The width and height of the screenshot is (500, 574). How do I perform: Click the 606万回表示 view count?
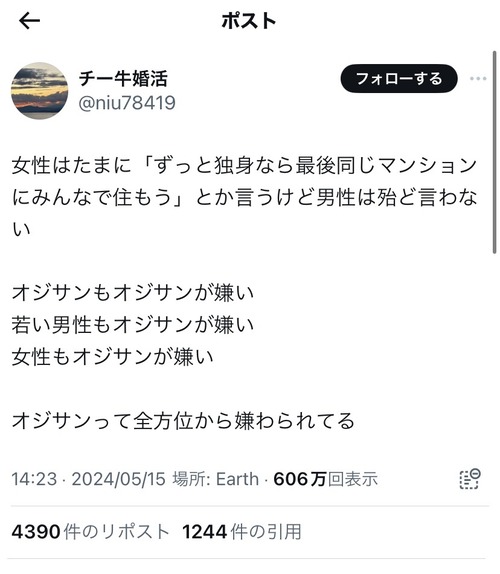(325, 479)
